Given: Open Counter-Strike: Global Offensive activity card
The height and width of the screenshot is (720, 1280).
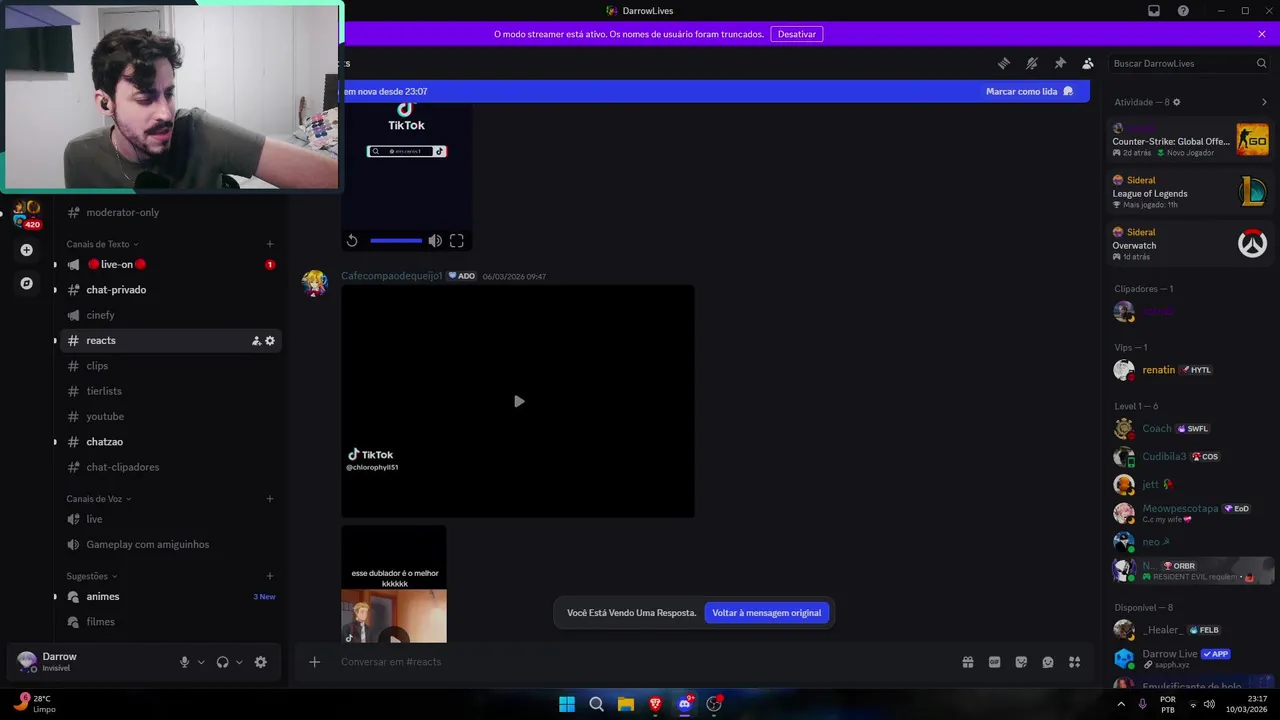Looking at the screenshot, I should [1190, 140].
